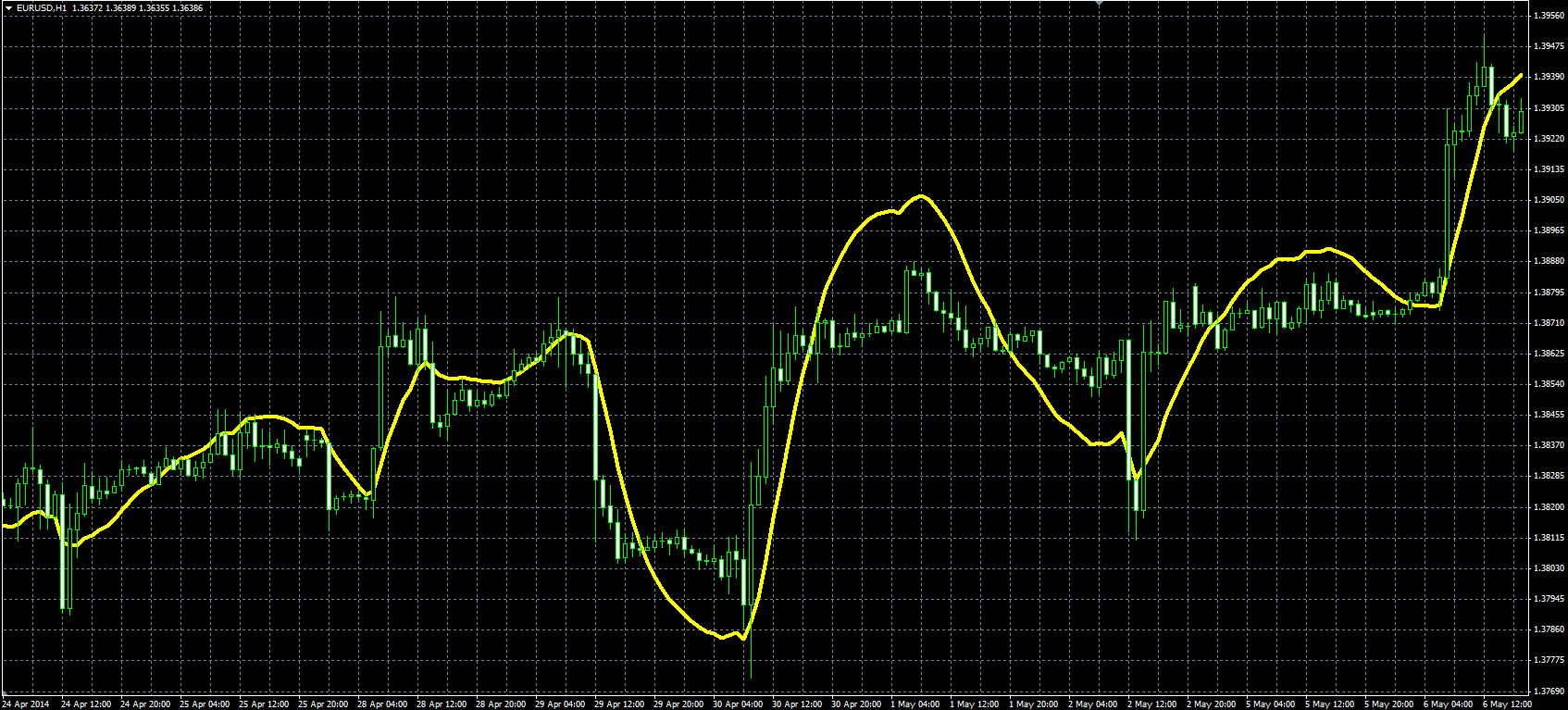Click the chart shift marker on the top edge
Screen dimensions: 1568x710
pyautogui.click(x=1099, y=4)
